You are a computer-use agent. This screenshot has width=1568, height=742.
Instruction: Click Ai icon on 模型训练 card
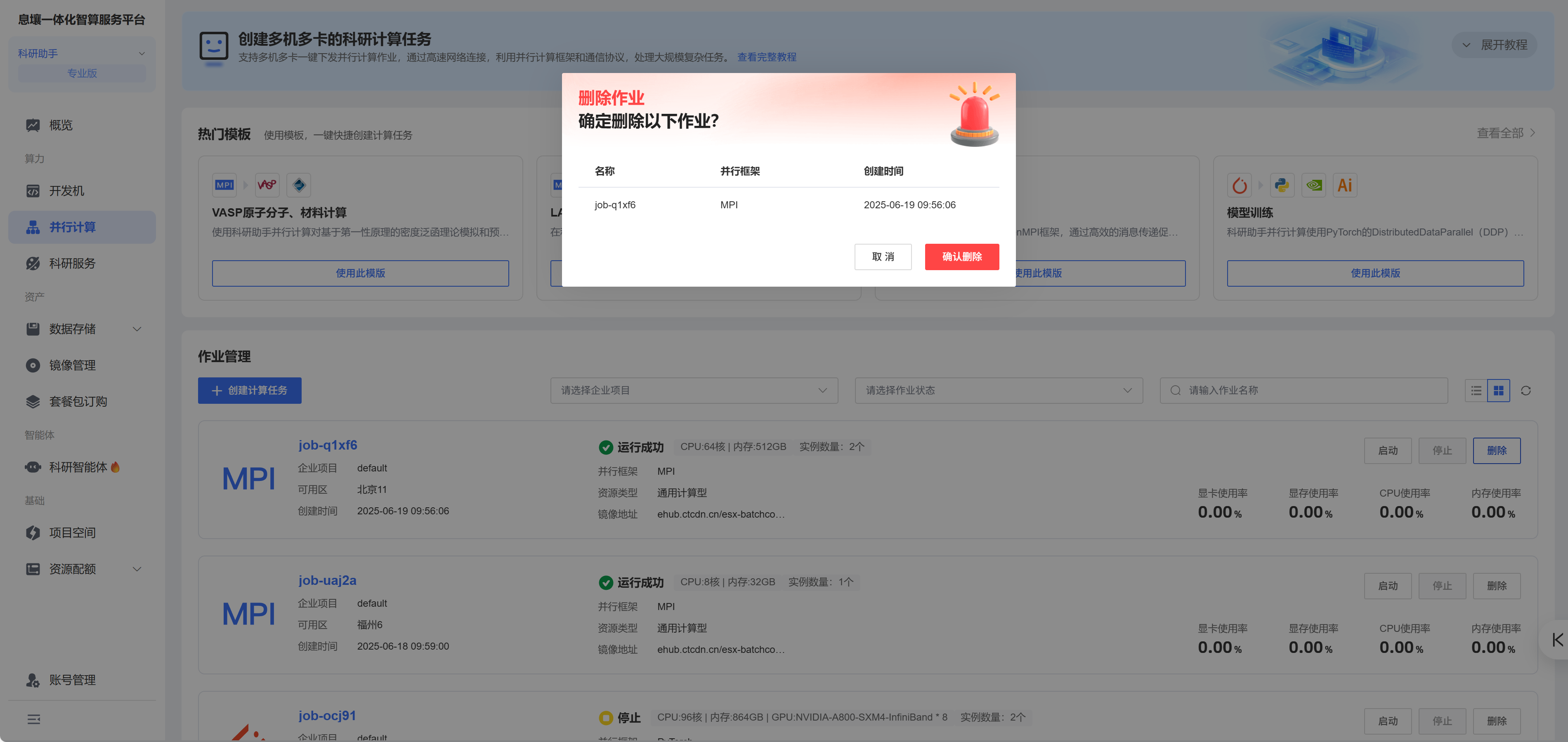point(1345,185)
